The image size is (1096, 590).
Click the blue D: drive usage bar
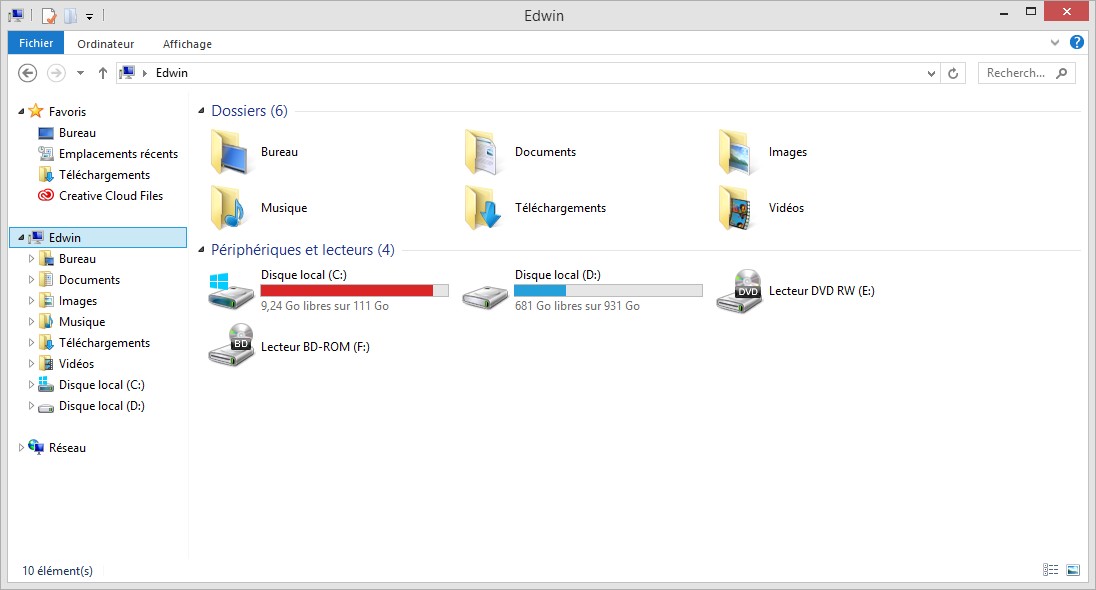(608, 291)
